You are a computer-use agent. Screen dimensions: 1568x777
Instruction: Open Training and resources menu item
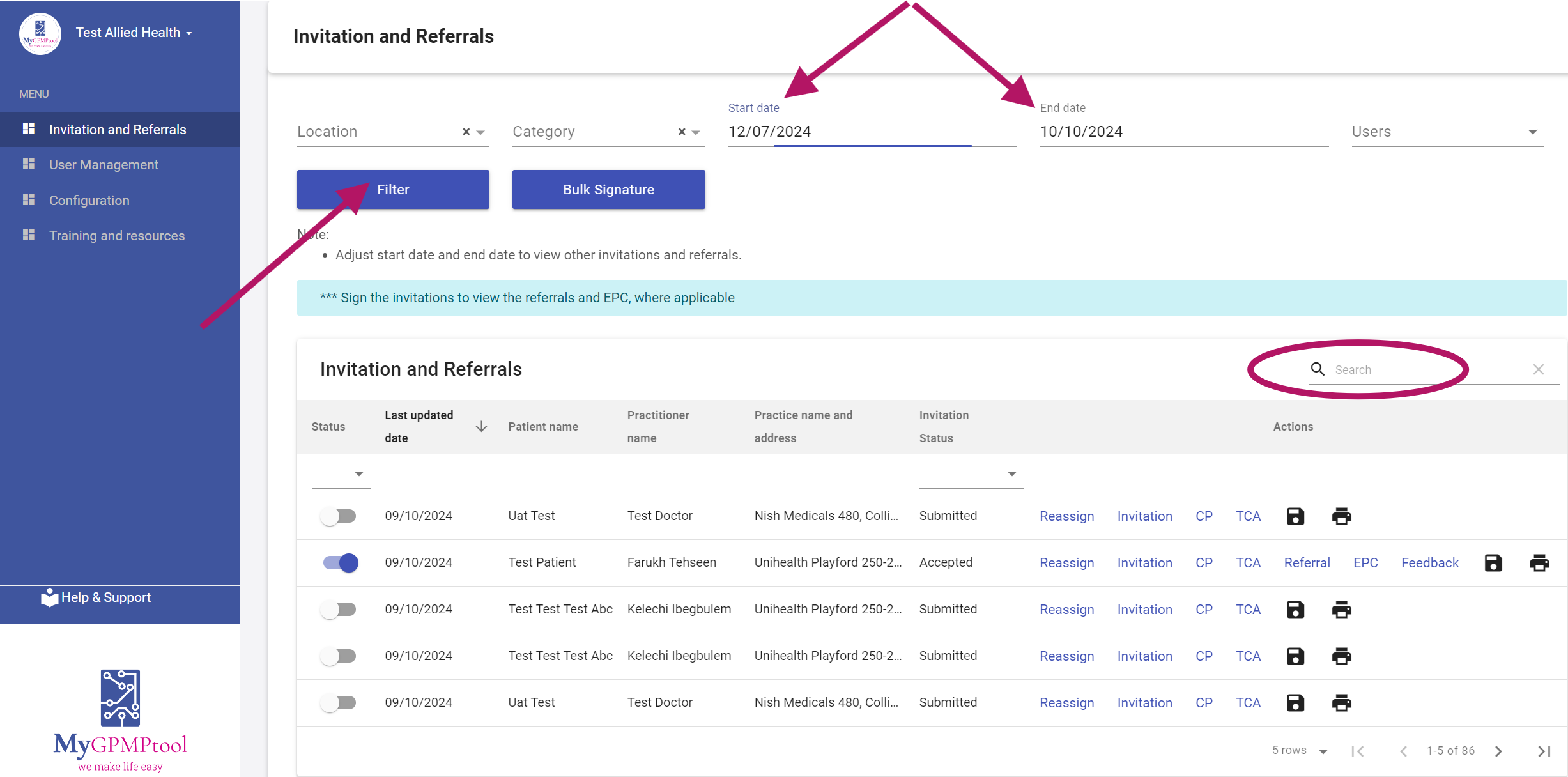[x=119, y=236]
